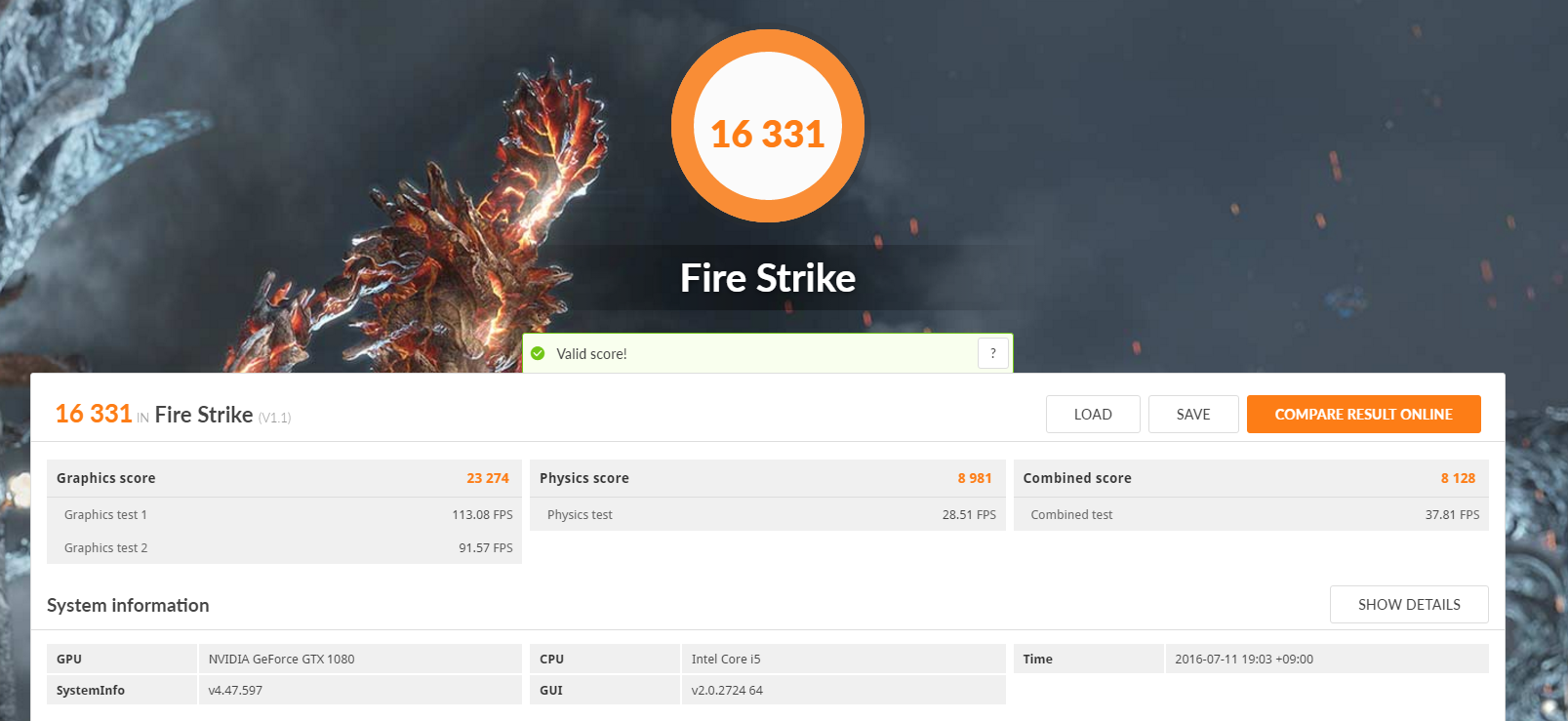Click the GPU label cell
Viewport: 1568px width, 721px height.
[x=122, y=659]
